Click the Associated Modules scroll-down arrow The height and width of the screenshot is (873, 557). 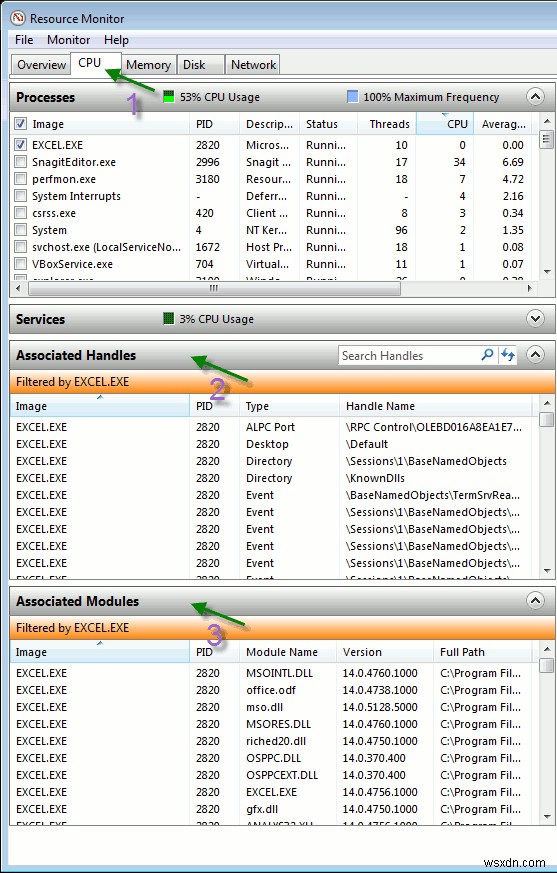(x=546, y=817)
